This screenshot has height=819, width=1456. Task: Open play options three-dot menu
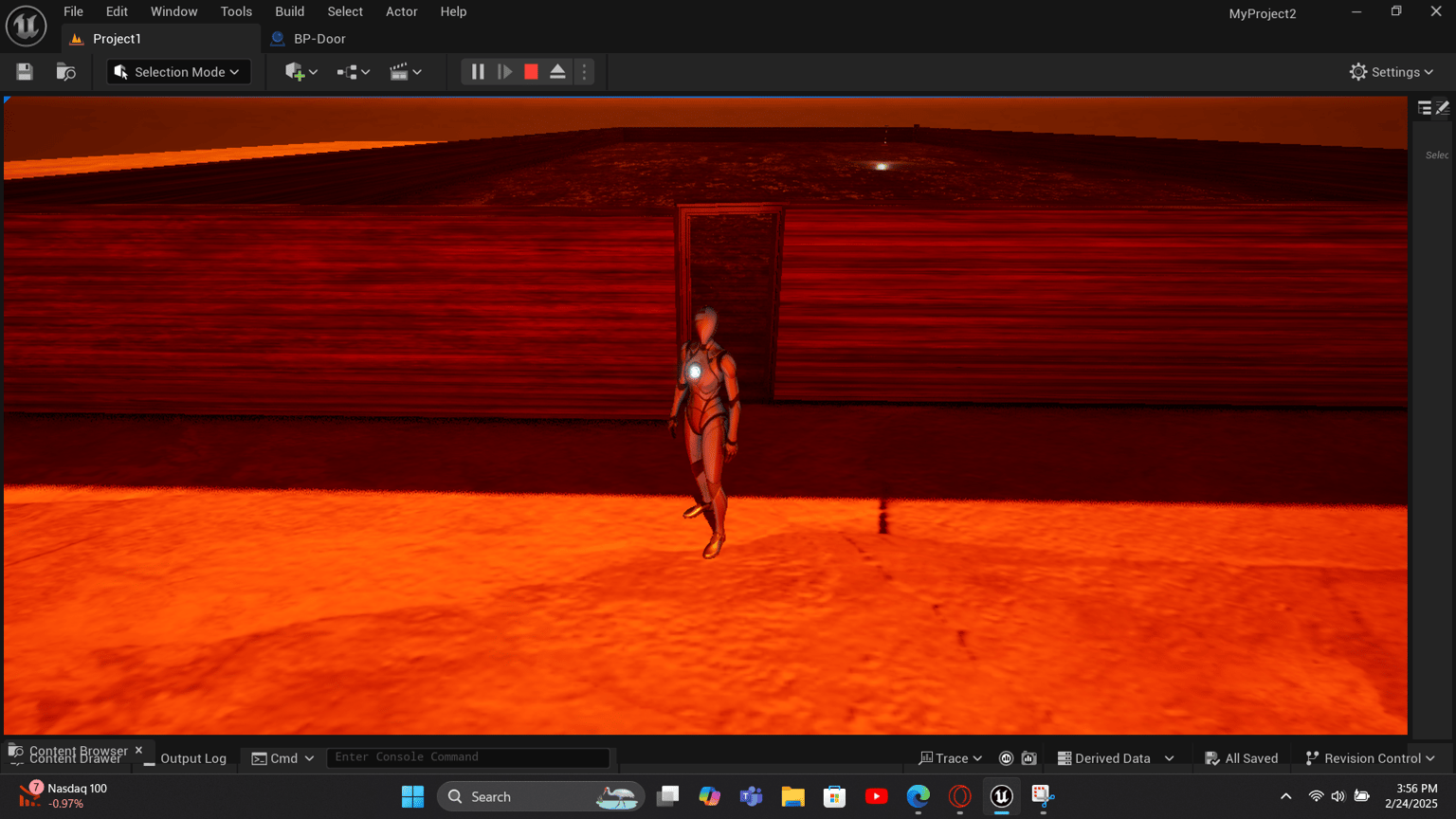pyautogui.click(x=584, y=72)
